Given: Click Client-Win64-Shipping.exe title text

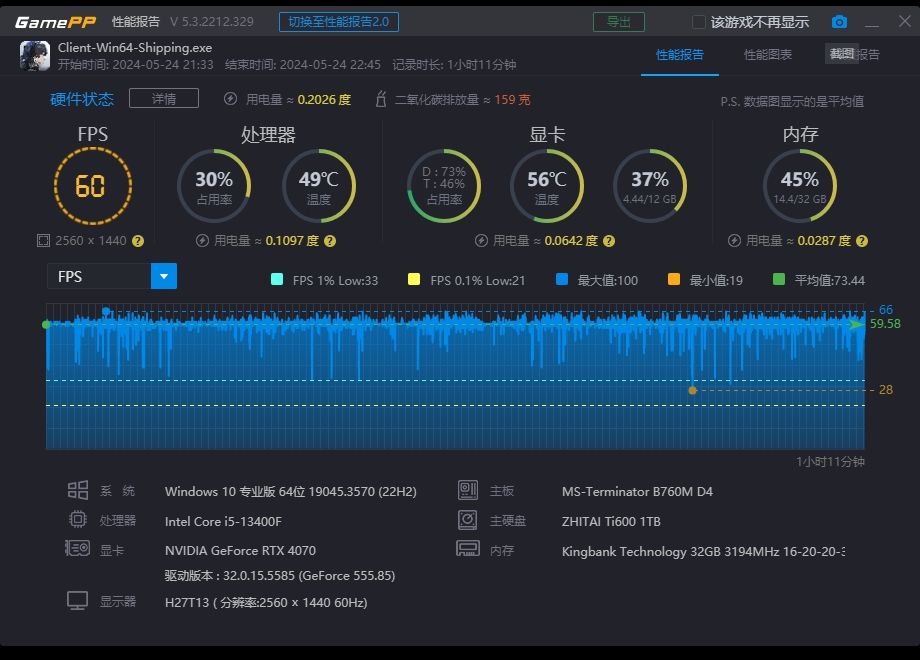Looking at the screenshot, I should [135, 48].
